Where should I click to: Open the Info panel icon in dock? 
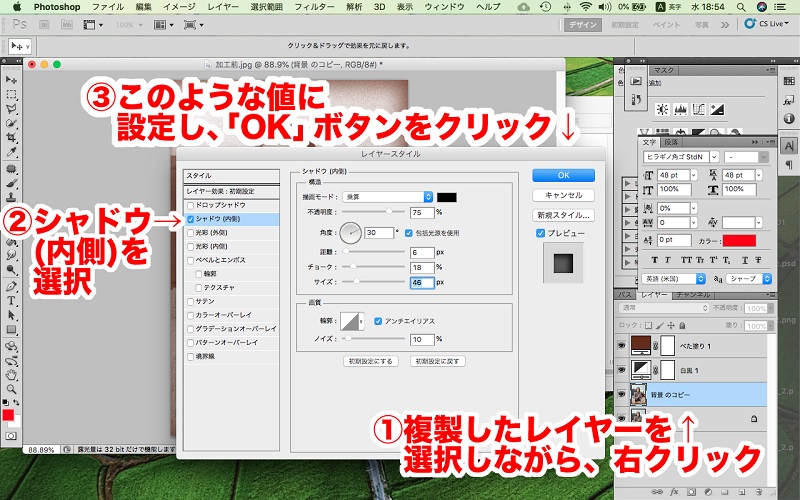click(x=789, y=118)
